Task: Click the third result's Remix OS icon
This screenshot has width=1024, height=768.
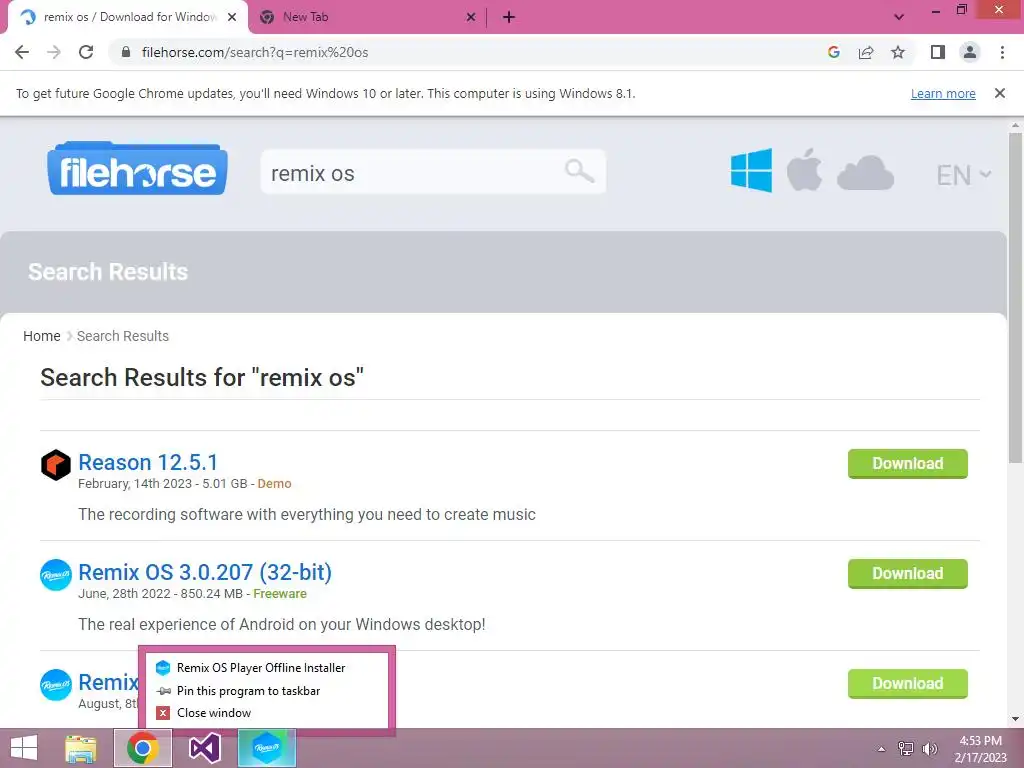Action: [56, 684]
